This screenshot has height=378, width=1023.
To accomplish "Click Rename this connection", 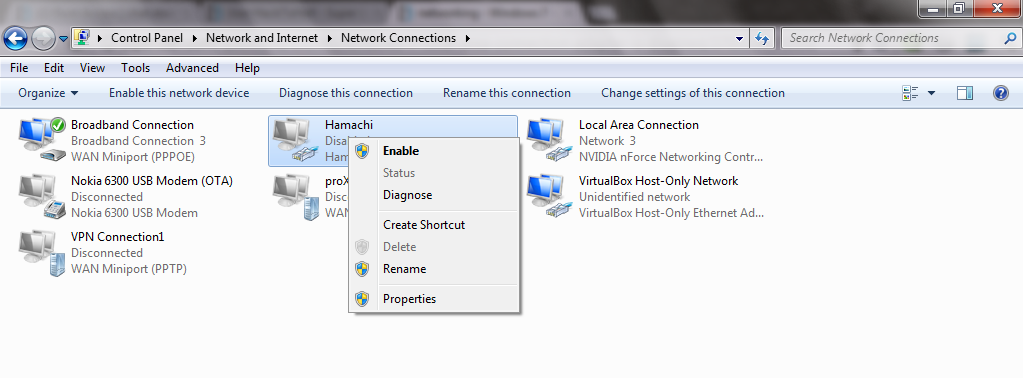I will [507, 93].
